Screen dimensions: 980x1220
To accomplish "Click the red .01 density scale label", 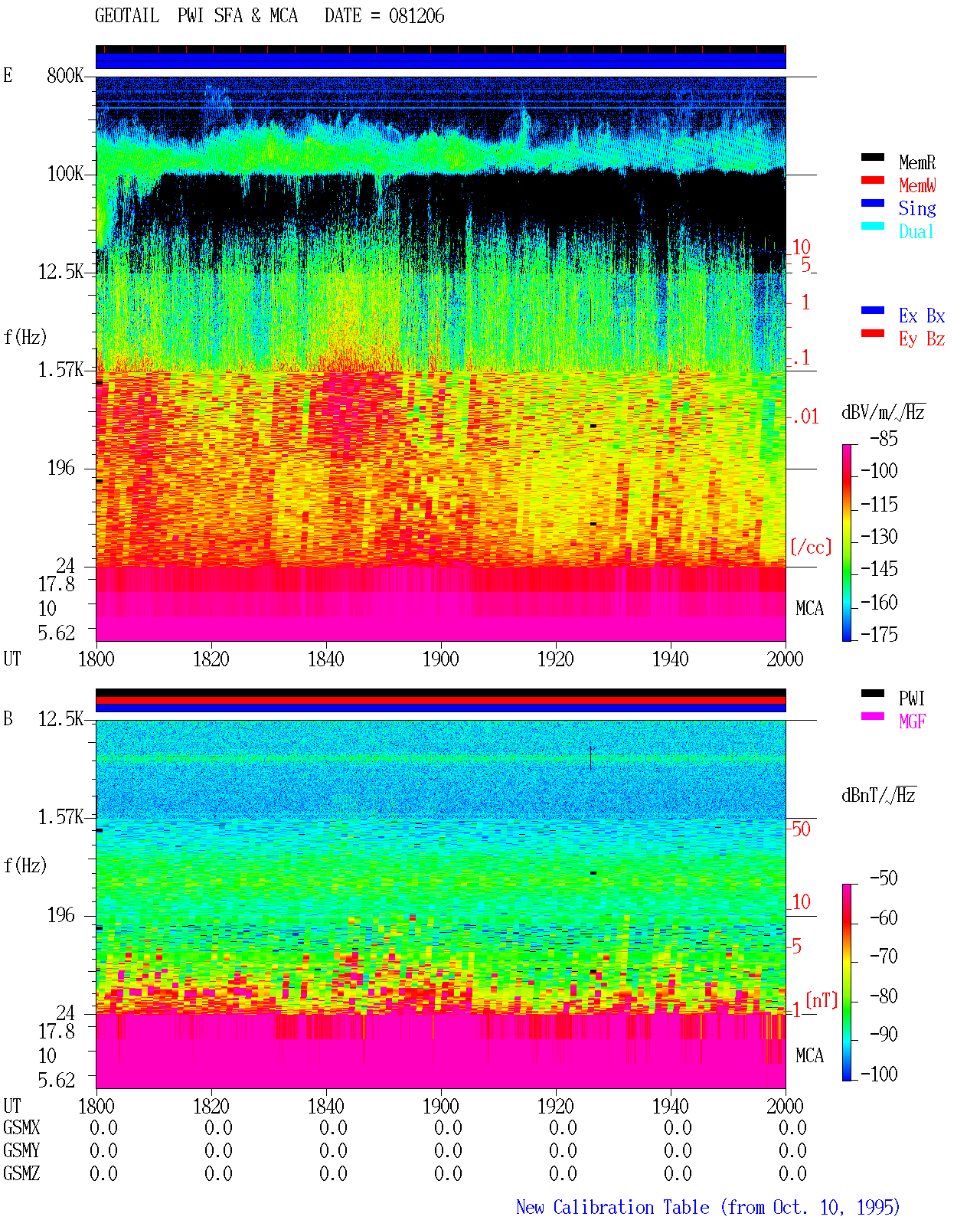I will pos(805,417).
